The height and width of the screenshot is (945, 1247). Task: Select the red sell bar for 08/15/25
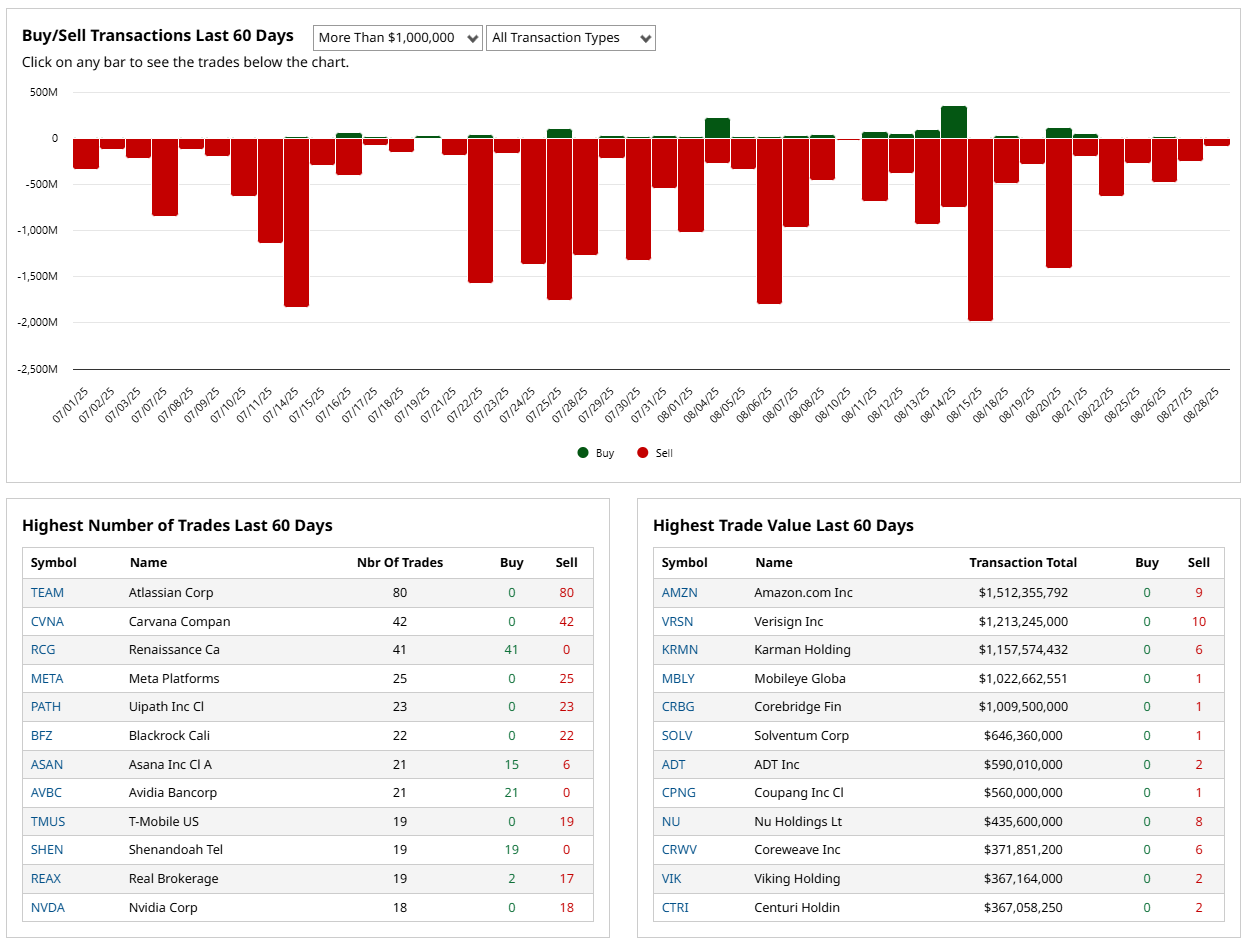coord(980,229)
